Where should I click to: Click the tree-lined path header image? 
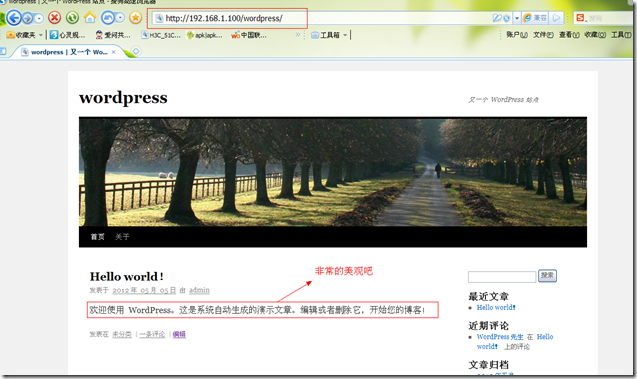pyautogui.click(x=333, y=172)
